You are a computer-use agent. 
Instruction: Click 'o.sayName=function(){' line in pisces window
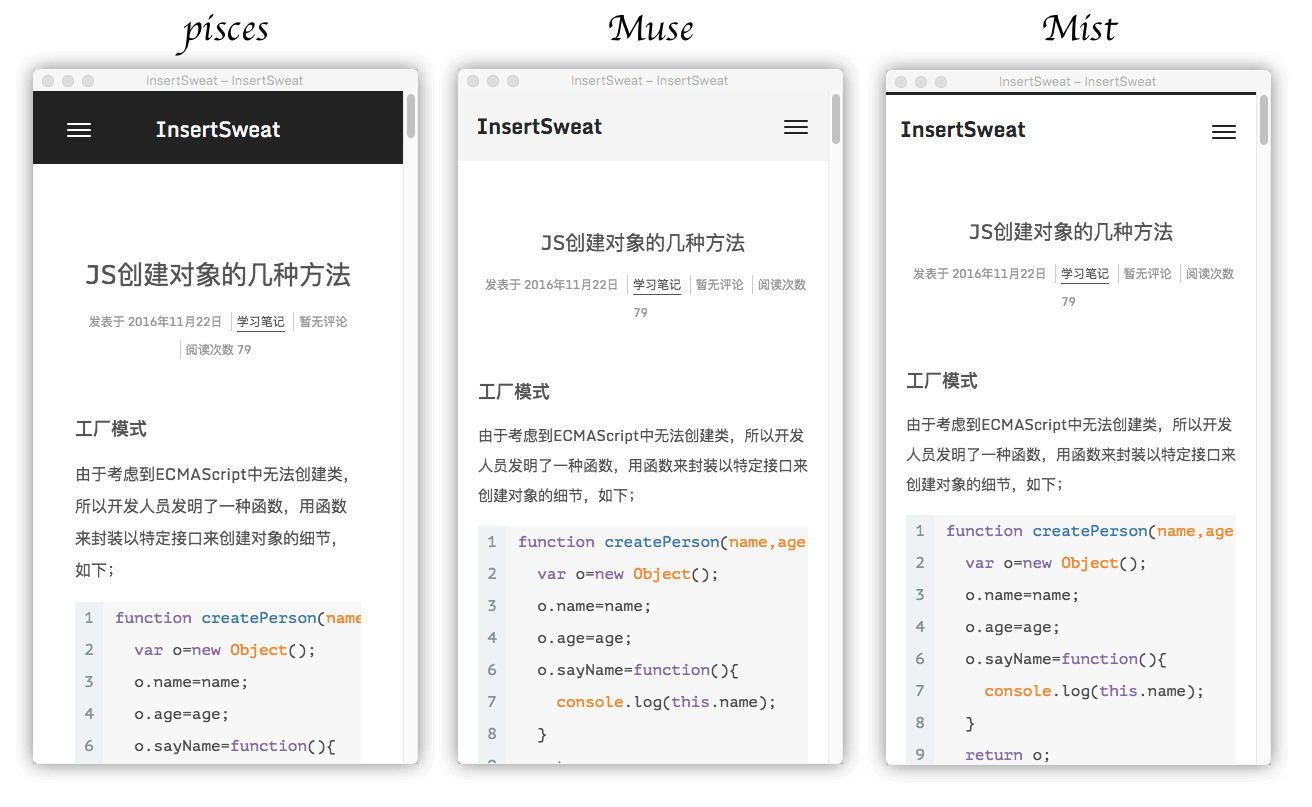point(235,746)
